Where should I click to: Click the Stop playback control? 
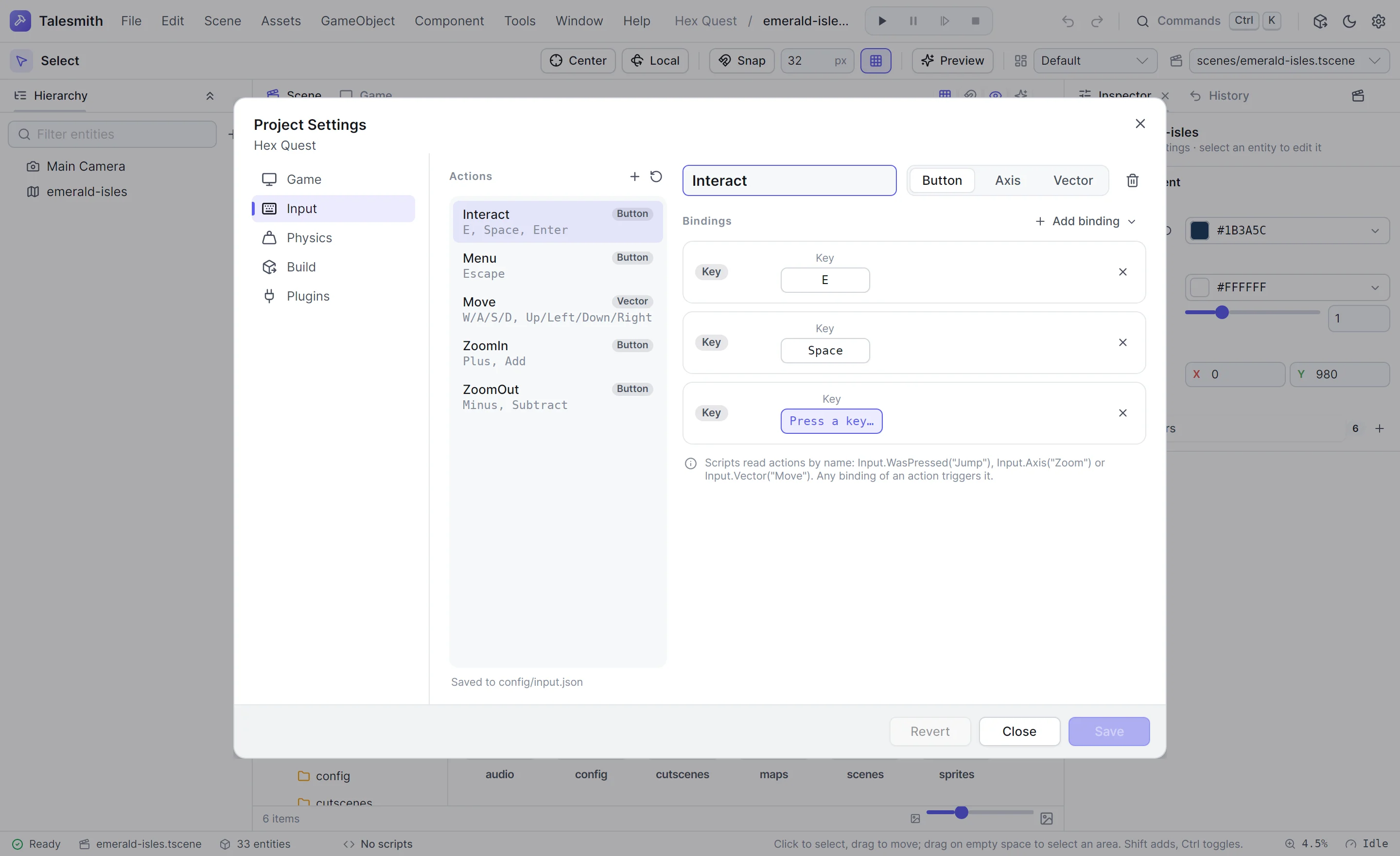coord(975,21)
